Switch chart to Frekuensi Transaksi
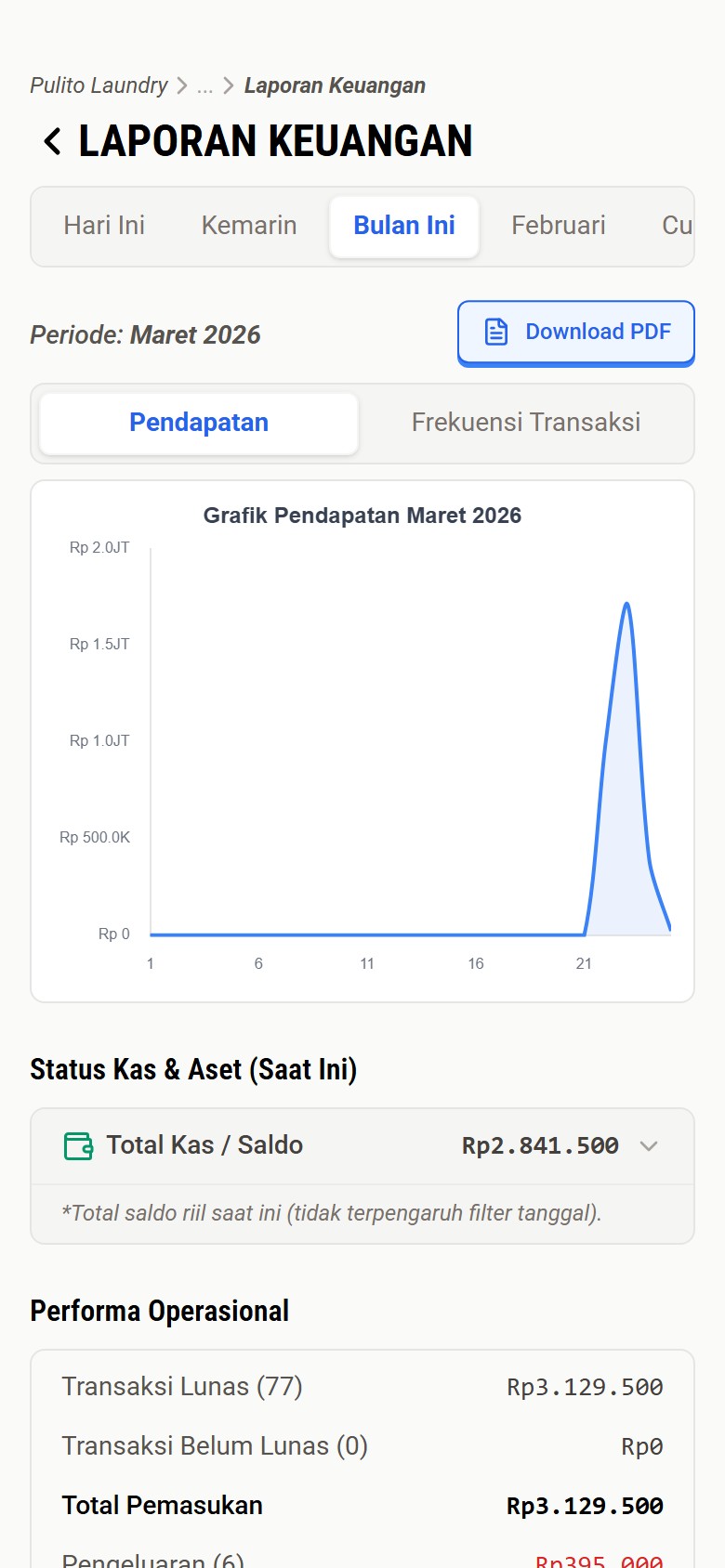Viewport: 725px width, 1568px height. tap(526, 423)
